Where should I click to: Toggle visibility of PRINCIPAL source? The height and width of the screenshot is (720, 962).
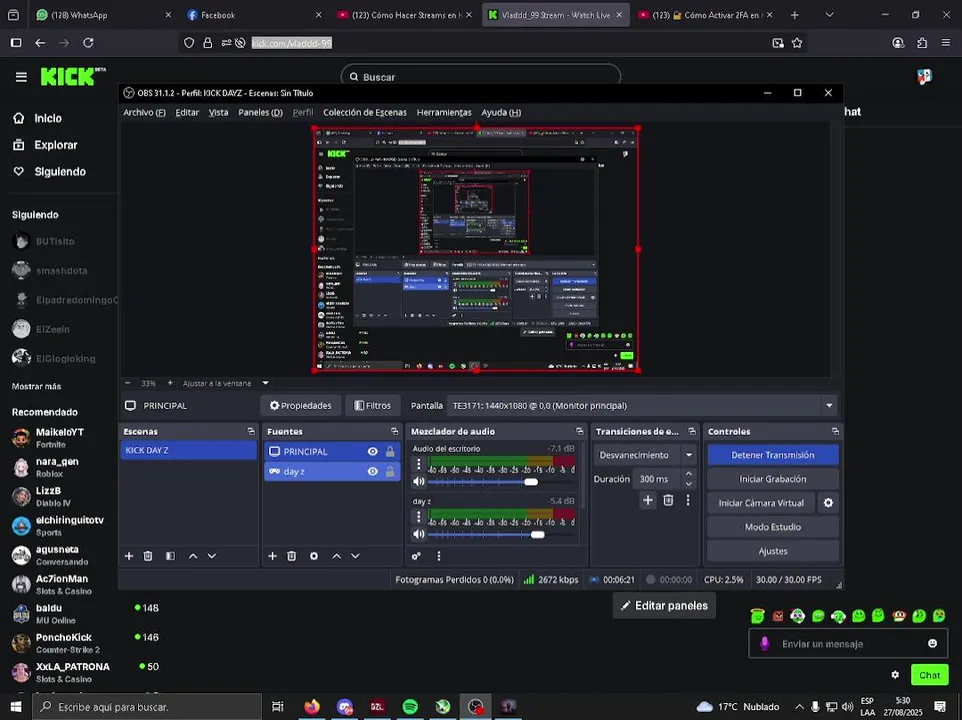[x=372, y=451]
